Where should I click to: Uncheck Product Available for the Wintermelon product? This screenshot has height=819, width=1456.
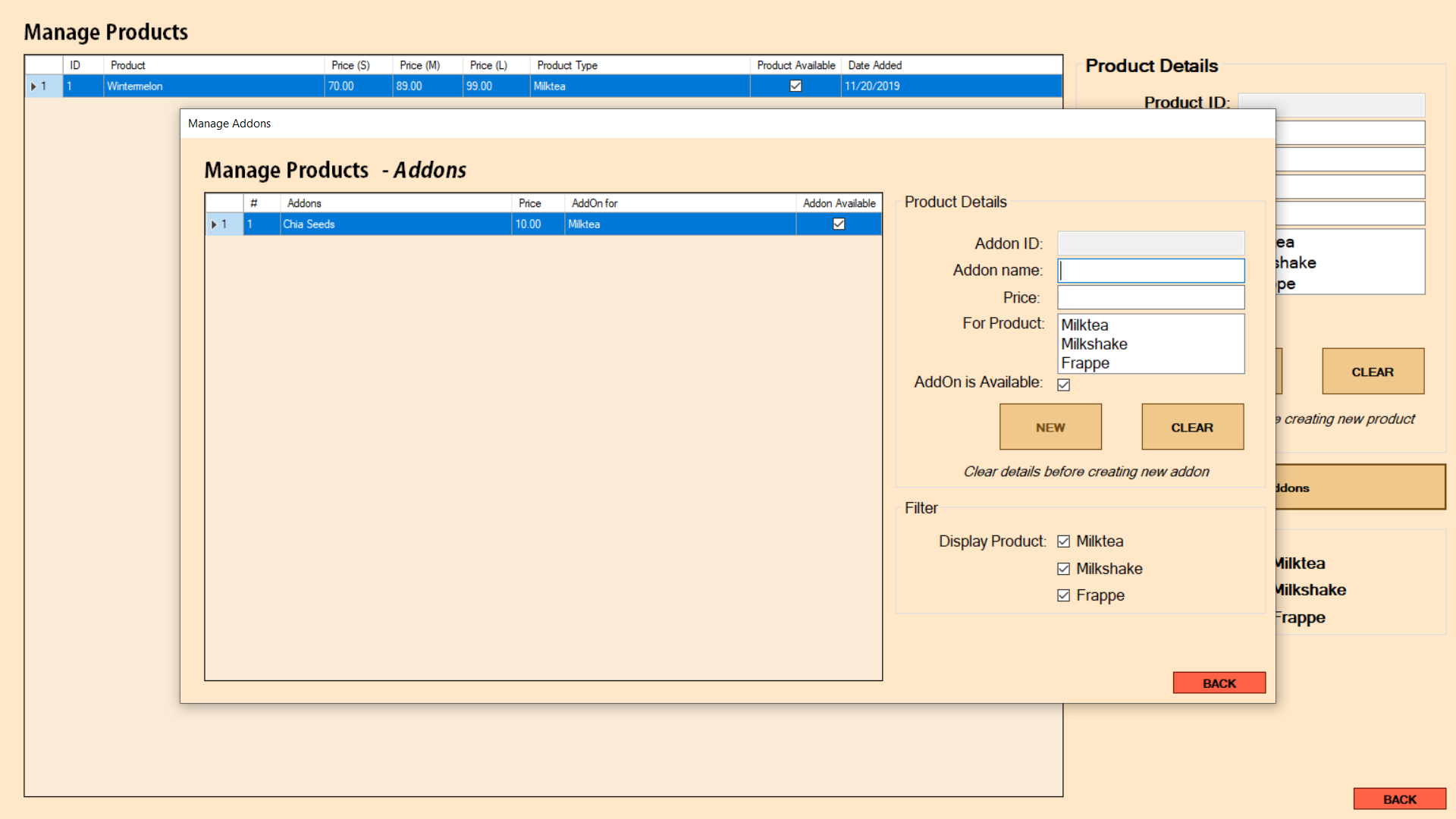[x=795, y=86]
